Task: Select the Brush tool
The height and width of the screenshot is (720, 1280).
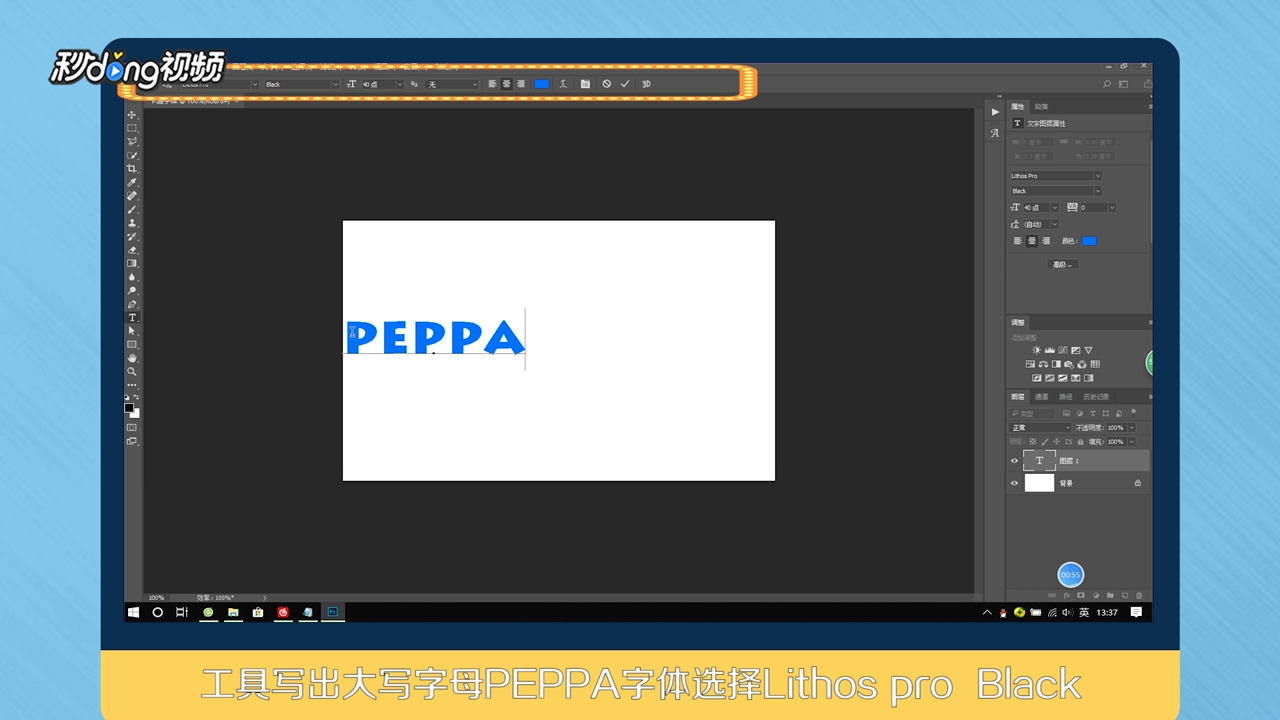Action: pyautogui.click(x=132, y=210)
